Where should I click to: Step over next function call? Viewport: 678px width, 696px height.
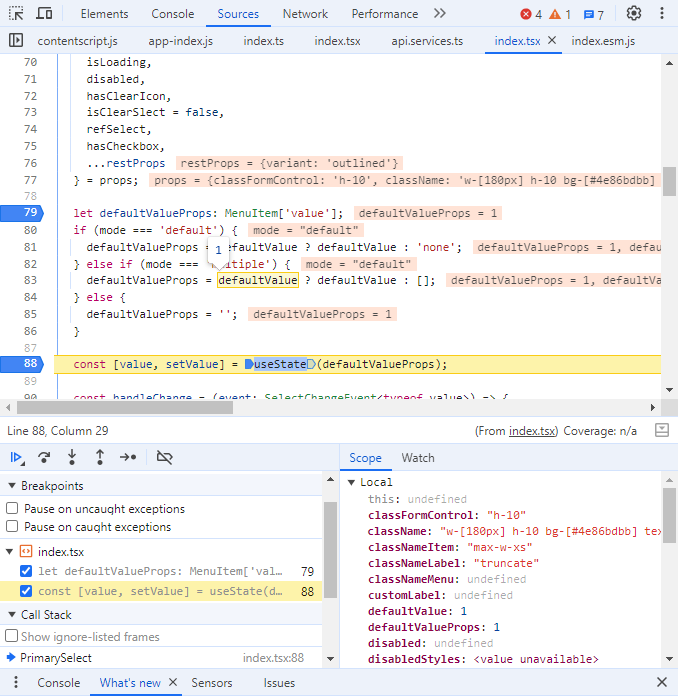[44, 457]
